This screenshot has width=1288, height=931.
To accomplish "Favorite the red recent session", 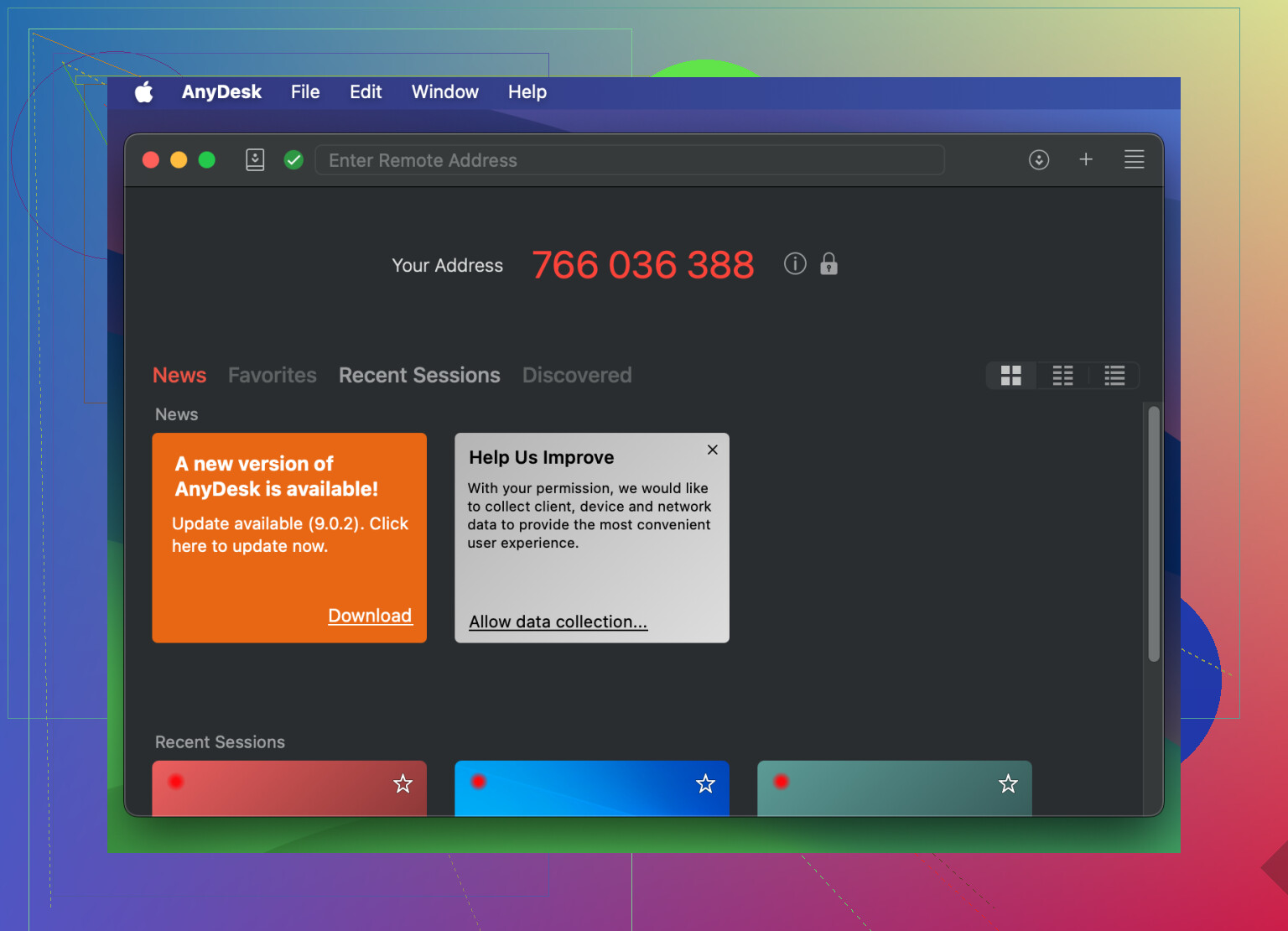I will pos(403,783).
